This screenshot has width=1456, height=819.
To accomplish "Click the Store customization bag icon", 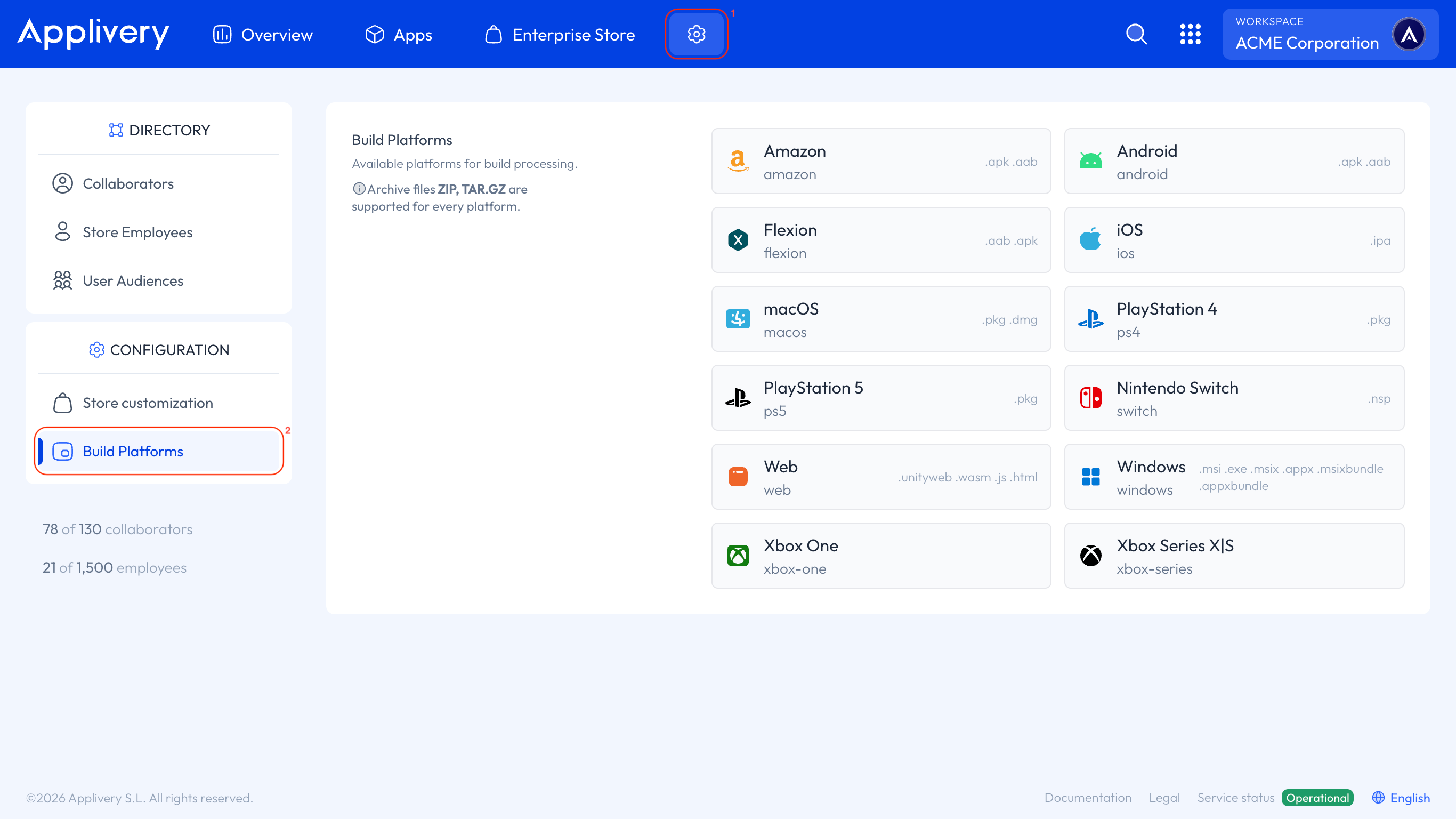I will pos(62,403).
